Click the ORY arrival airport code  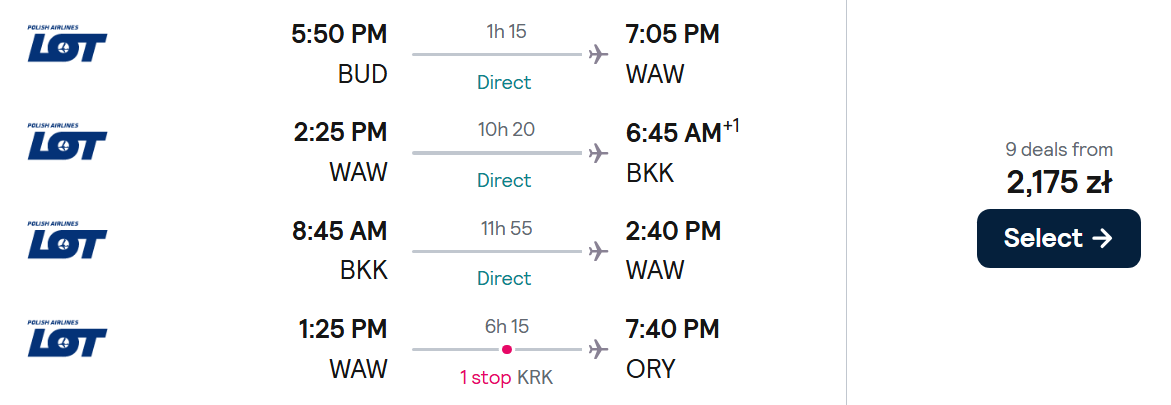click(x=650, y=369)
